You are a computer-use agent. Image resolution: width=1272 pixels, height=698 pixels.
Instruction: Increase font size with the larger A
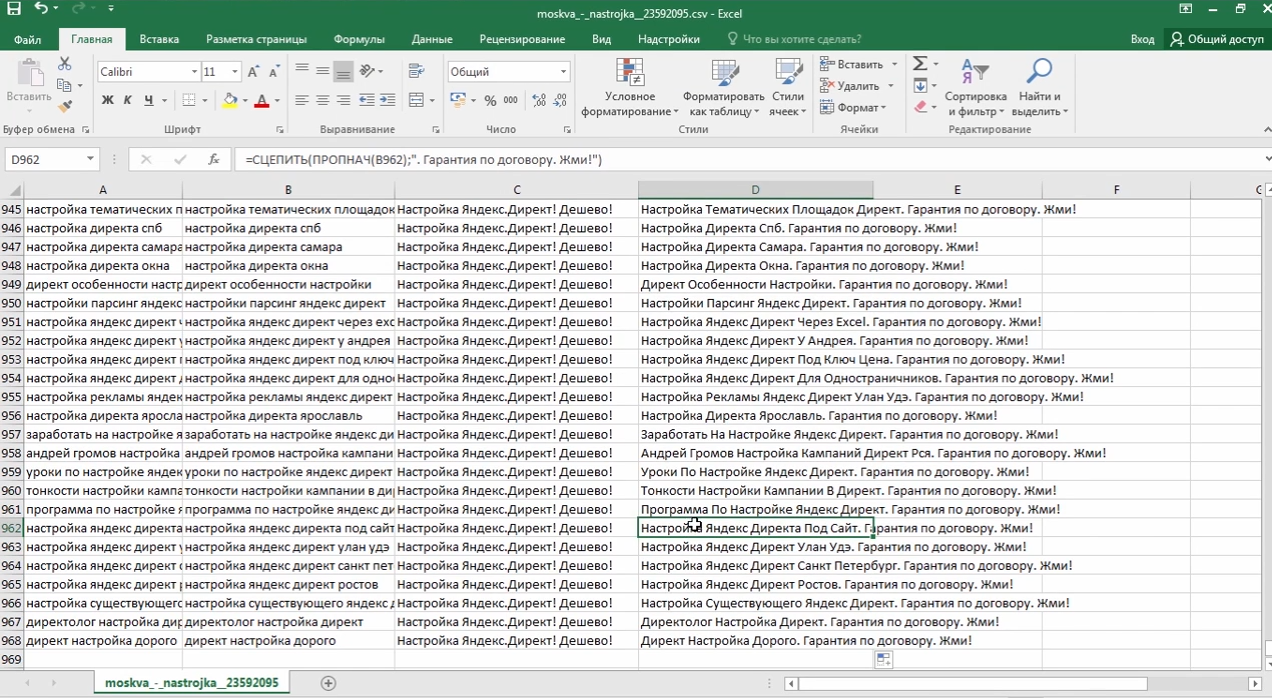(253, 72)
